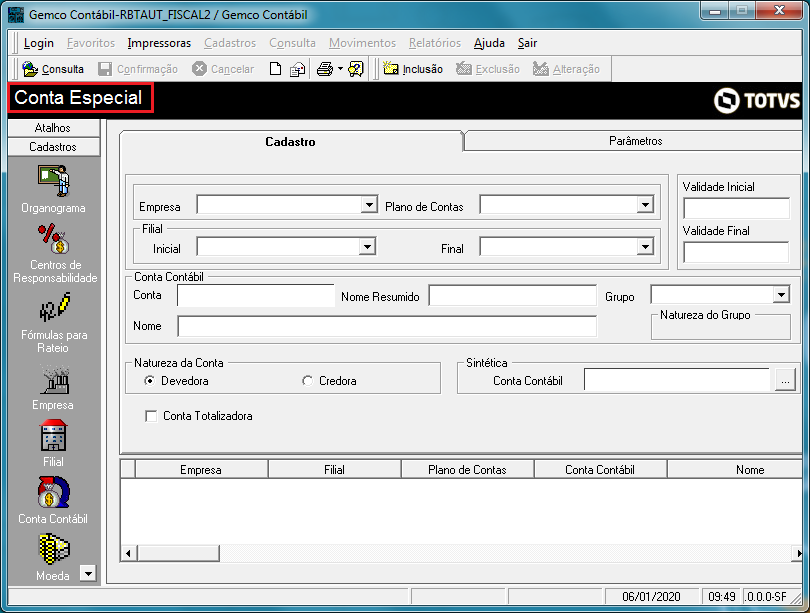Expand the Filial Final dropdown
Viewport: 810px width, 613px height.
(645, 247)
